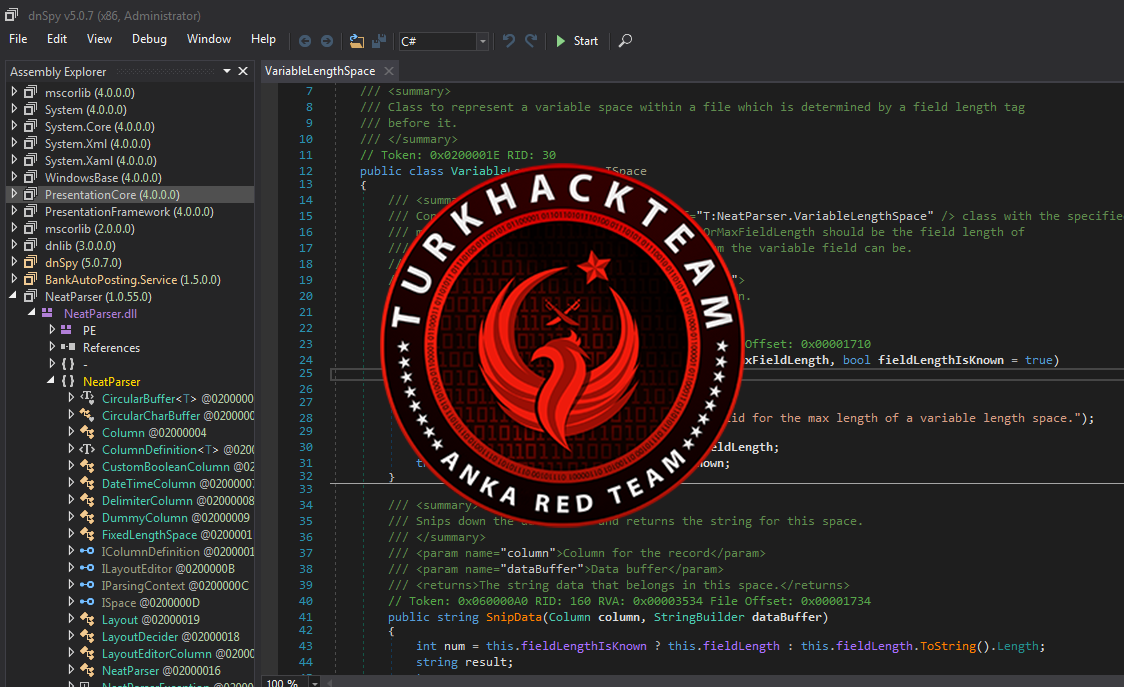The width and height of the screenshot is (1124, 687).
Task: Open the File menu
Action: (18, 39)
